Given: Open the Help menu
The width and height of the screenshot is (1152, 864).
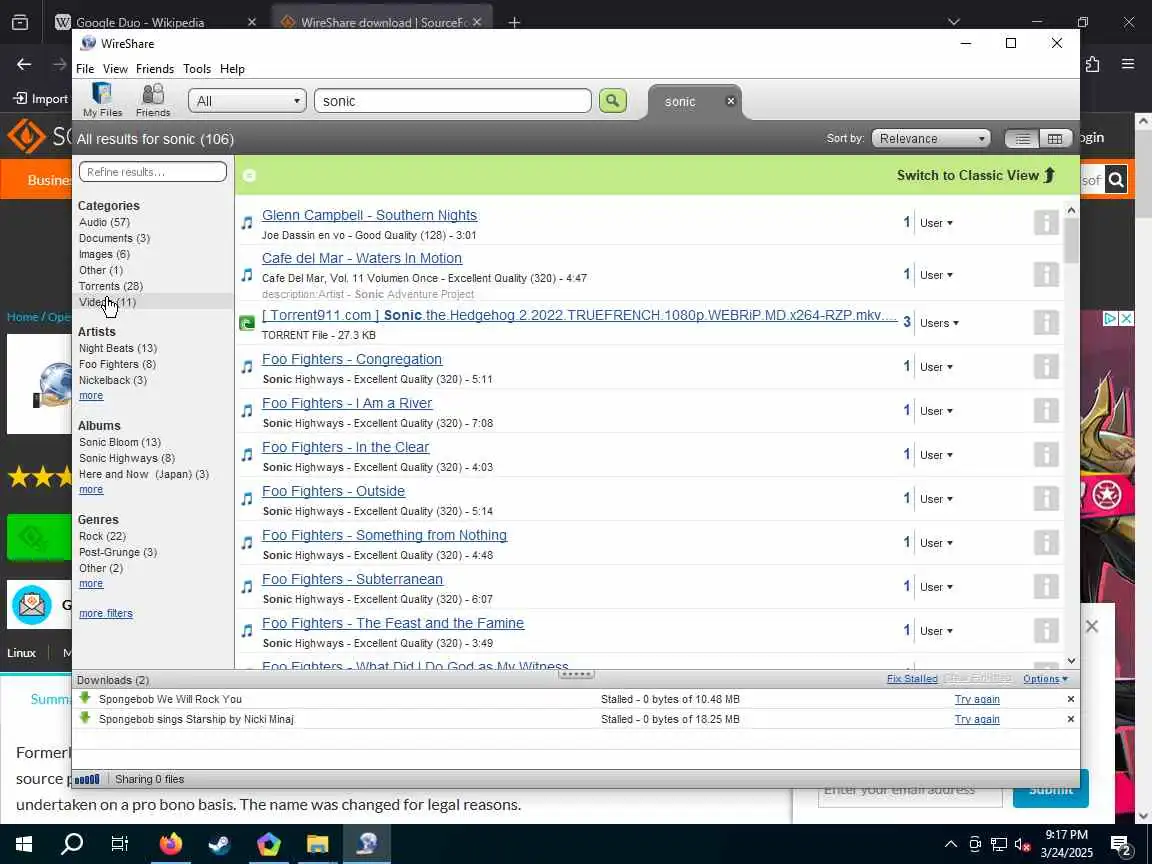Looking at the screenshot, I should 232,68.
